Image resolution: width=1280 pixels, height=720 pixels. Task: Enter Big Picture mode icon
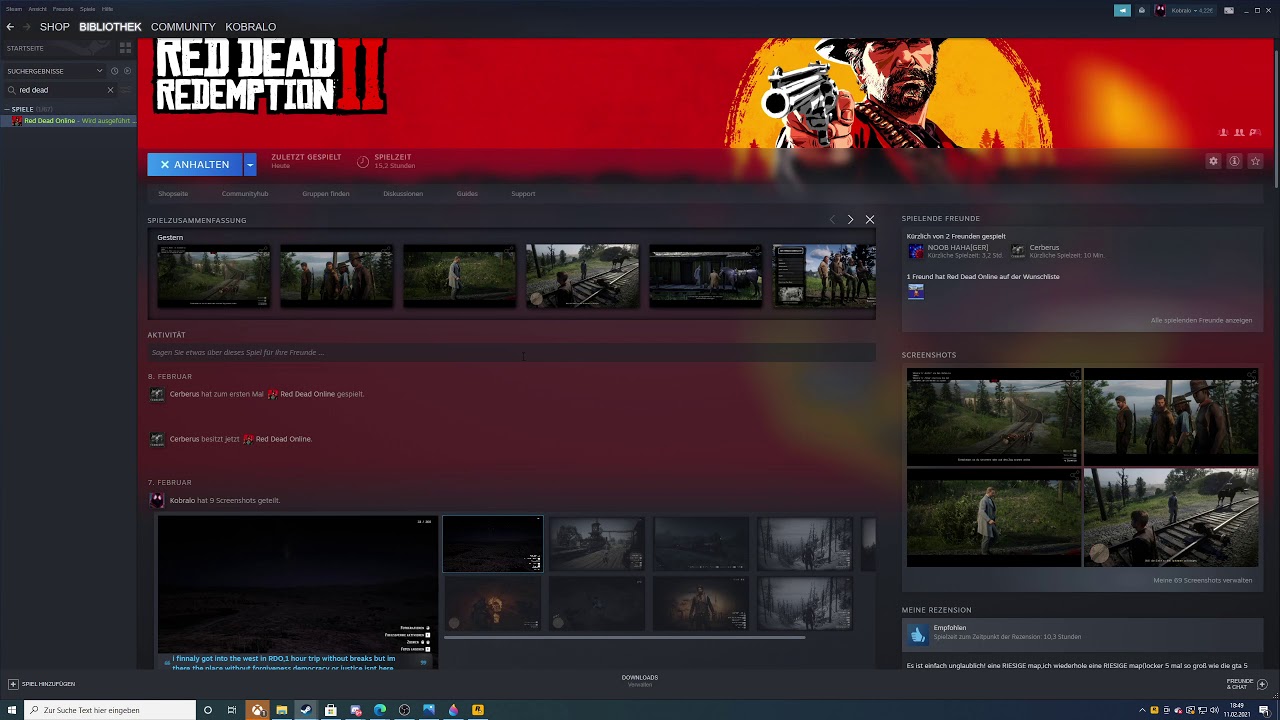tap(1228, 10)
